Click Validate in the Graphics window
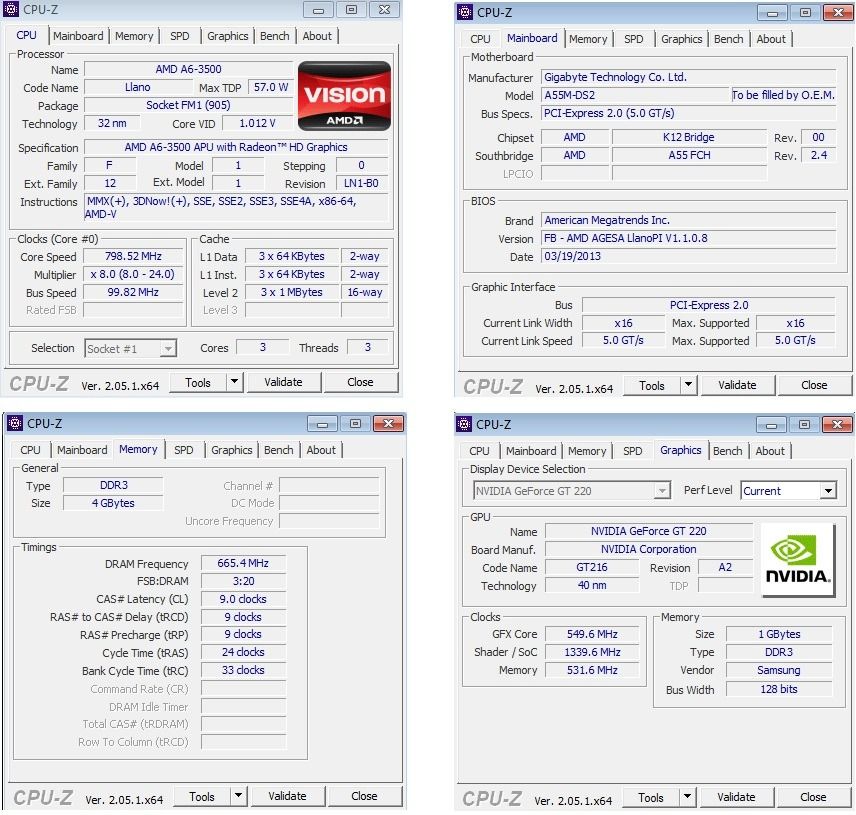The image size is (856, 815). coord(736,797)
